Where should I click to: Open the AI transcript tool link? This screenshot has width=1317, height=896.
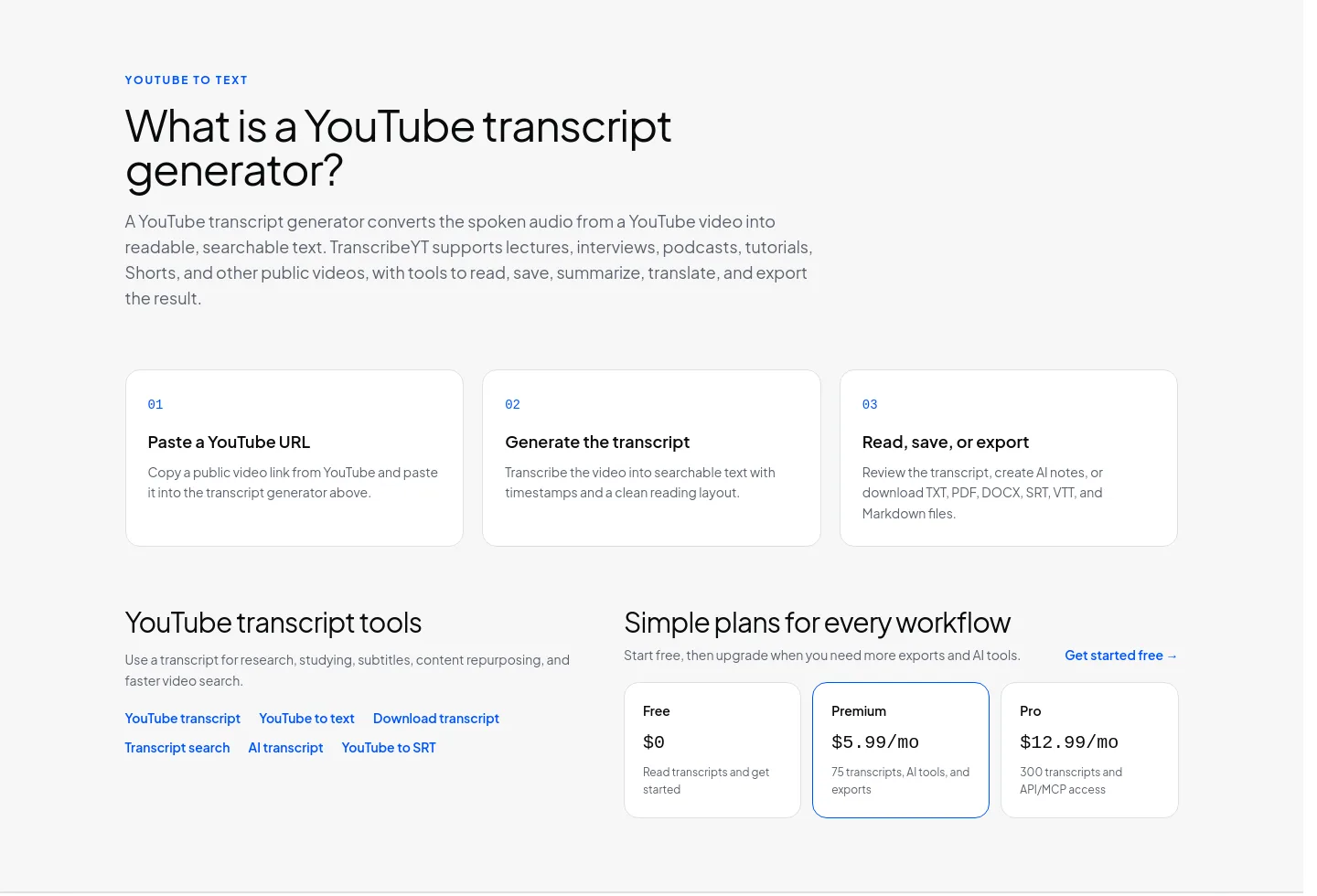coord(285,748)
